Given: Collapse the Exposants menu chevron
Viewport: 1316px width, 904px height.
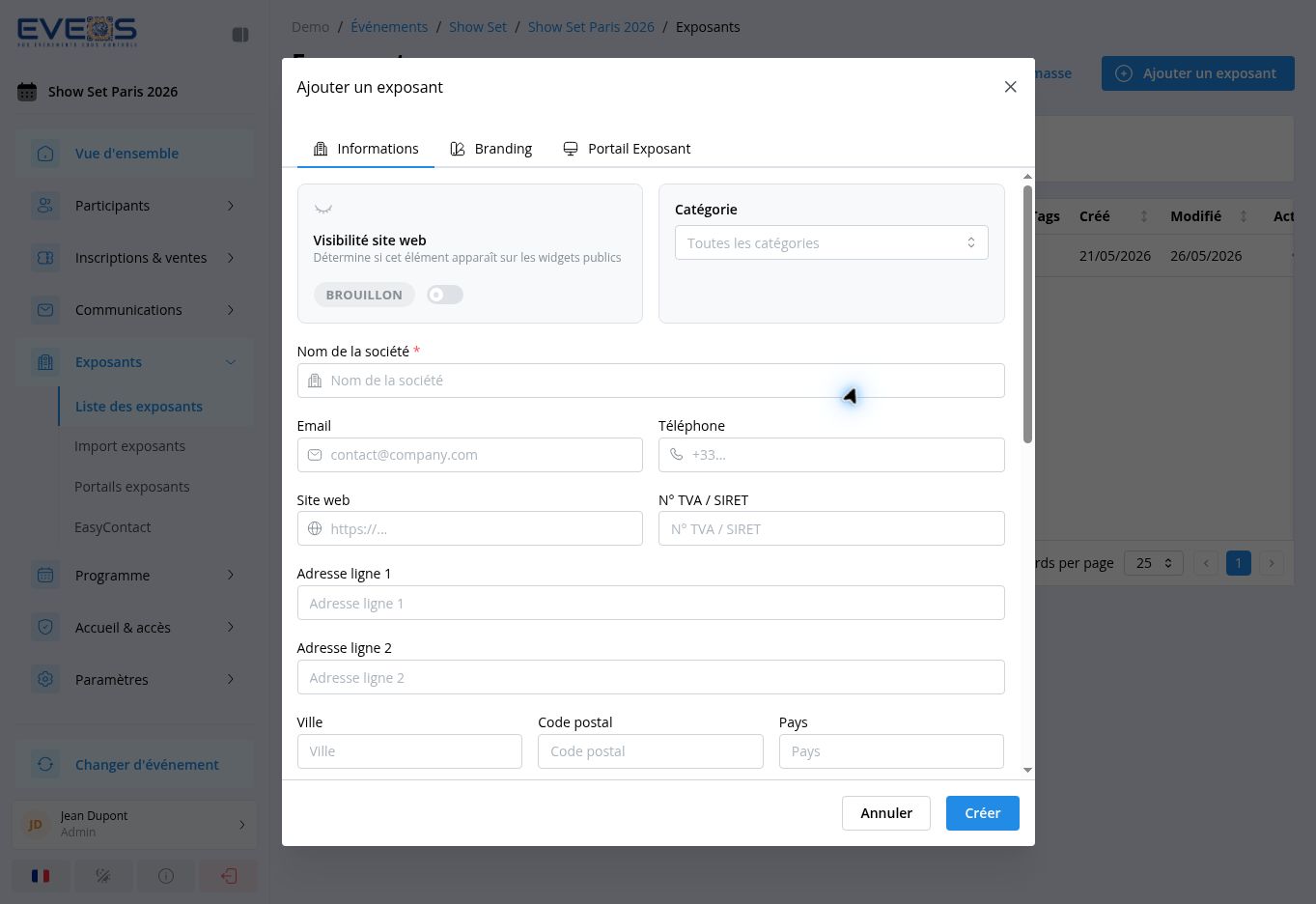Looking at the screenshot, I should click(x=231, y=362).
